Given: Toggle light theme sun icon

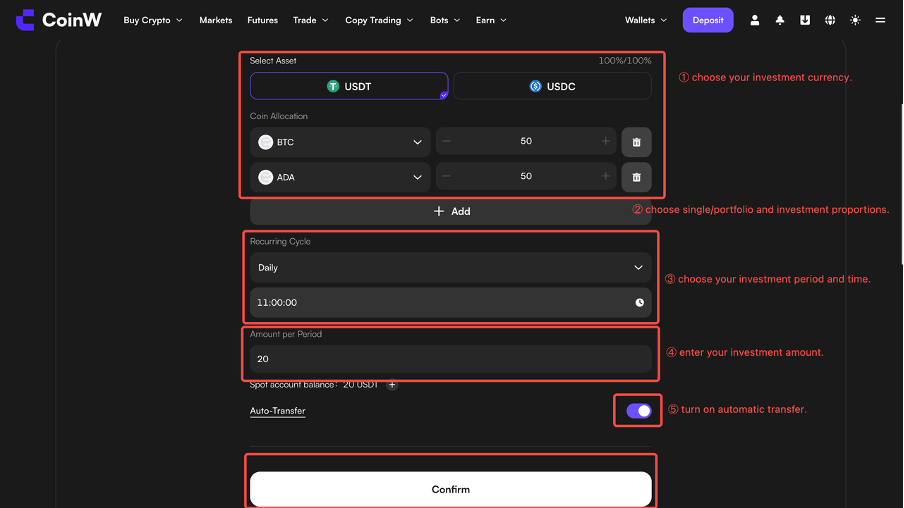Looking at the screenshot, I should (x=855, y=20).
